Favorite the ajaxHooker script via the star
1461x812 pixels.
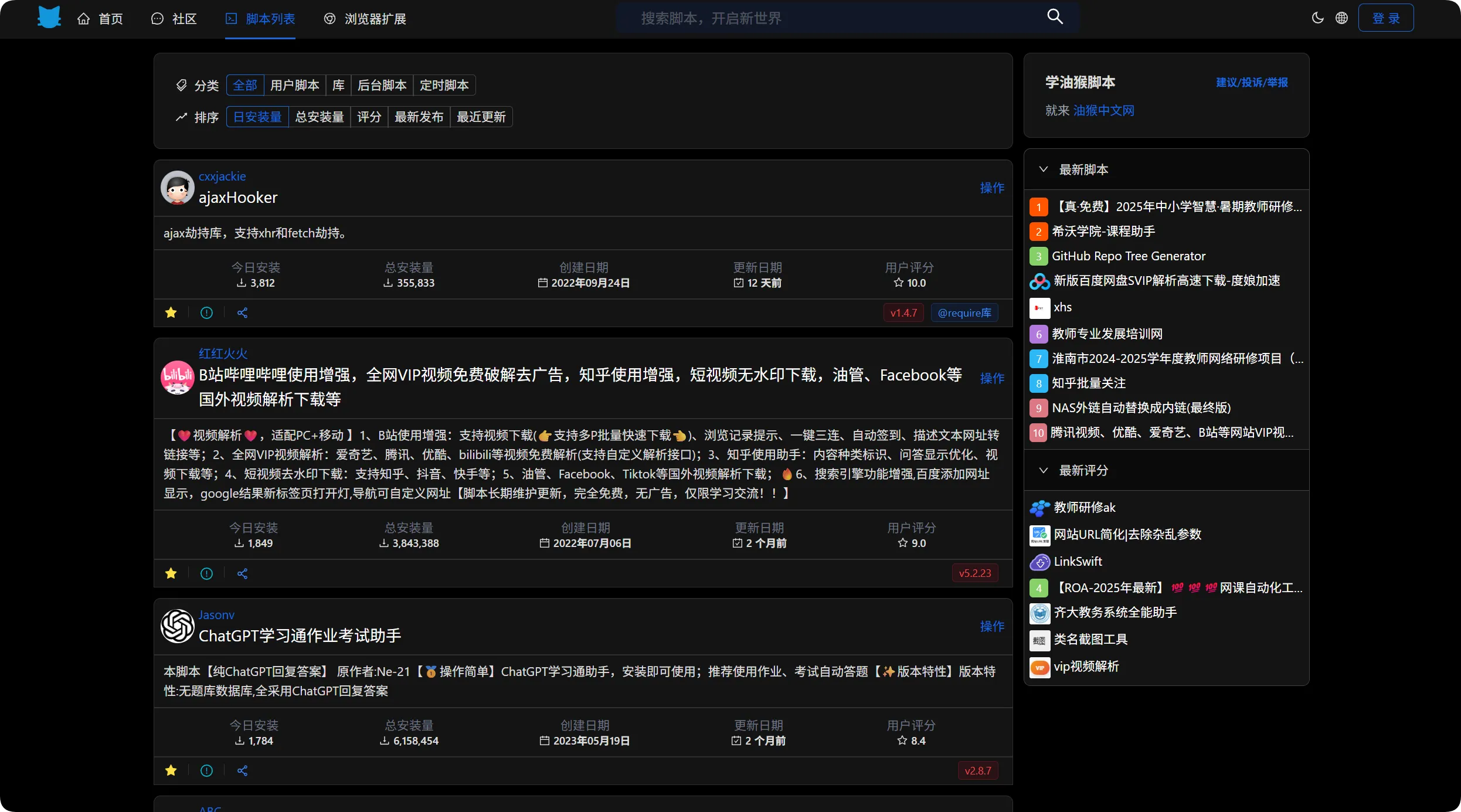170,312
